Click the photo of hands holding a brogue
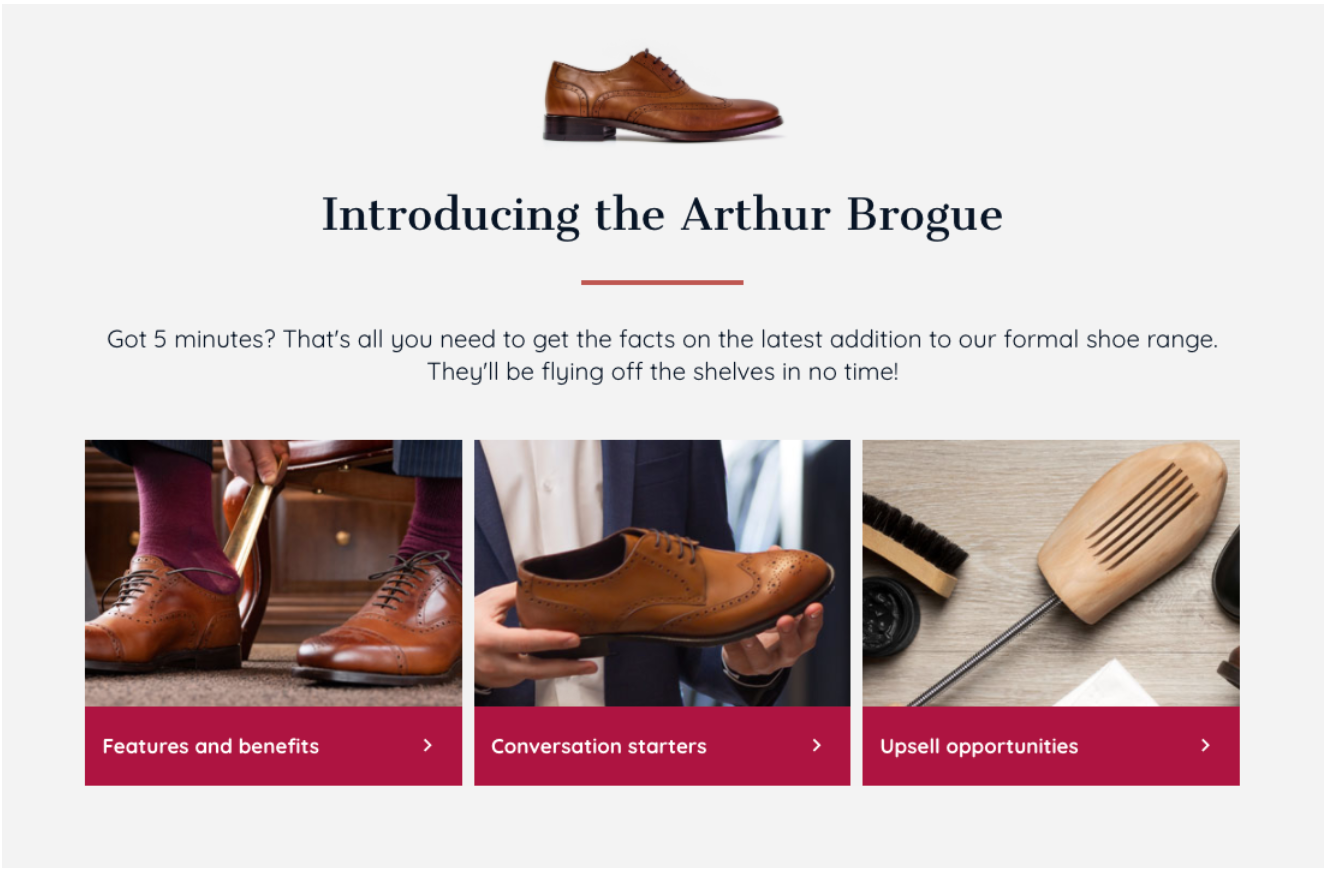 [662, 573]
